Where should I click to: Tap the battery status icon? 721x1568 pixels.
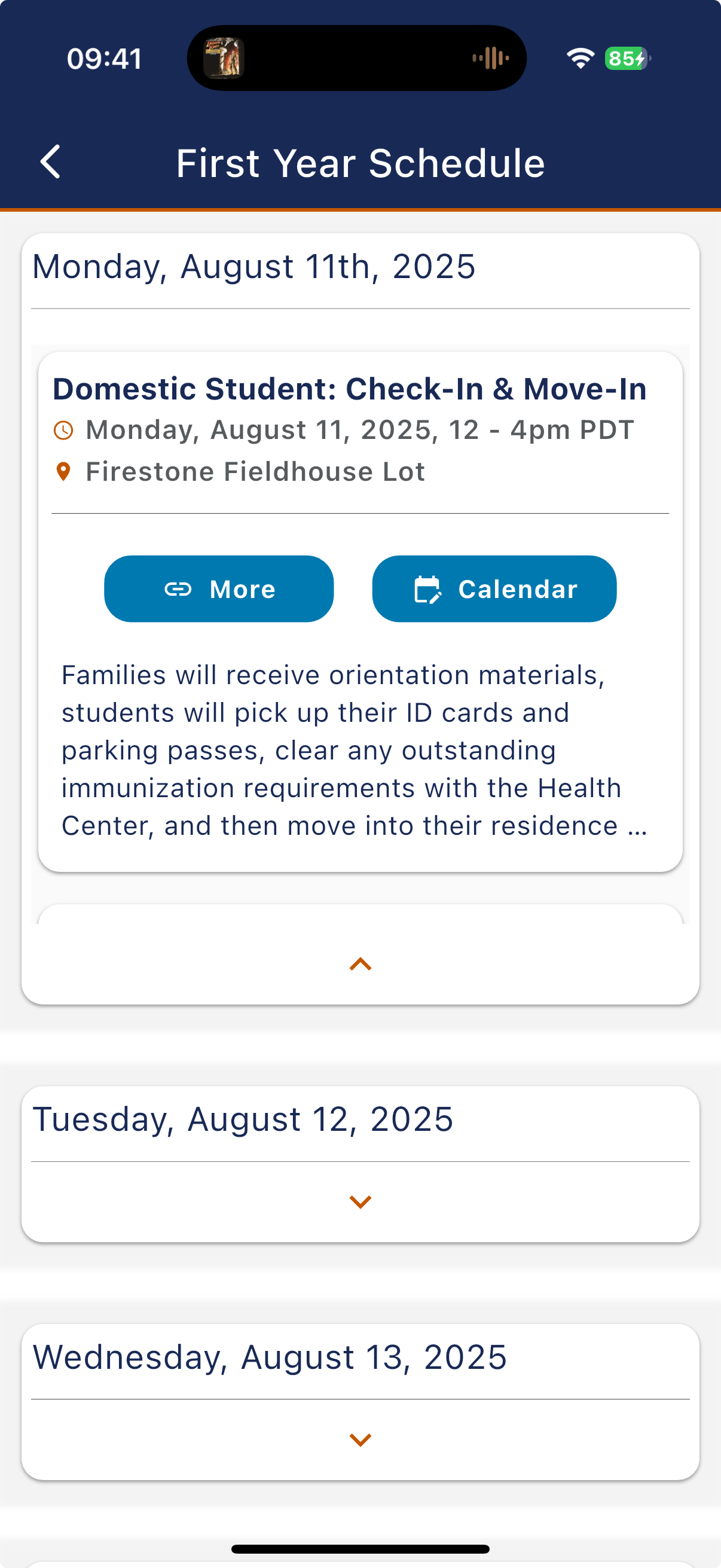tap(627, 59)
